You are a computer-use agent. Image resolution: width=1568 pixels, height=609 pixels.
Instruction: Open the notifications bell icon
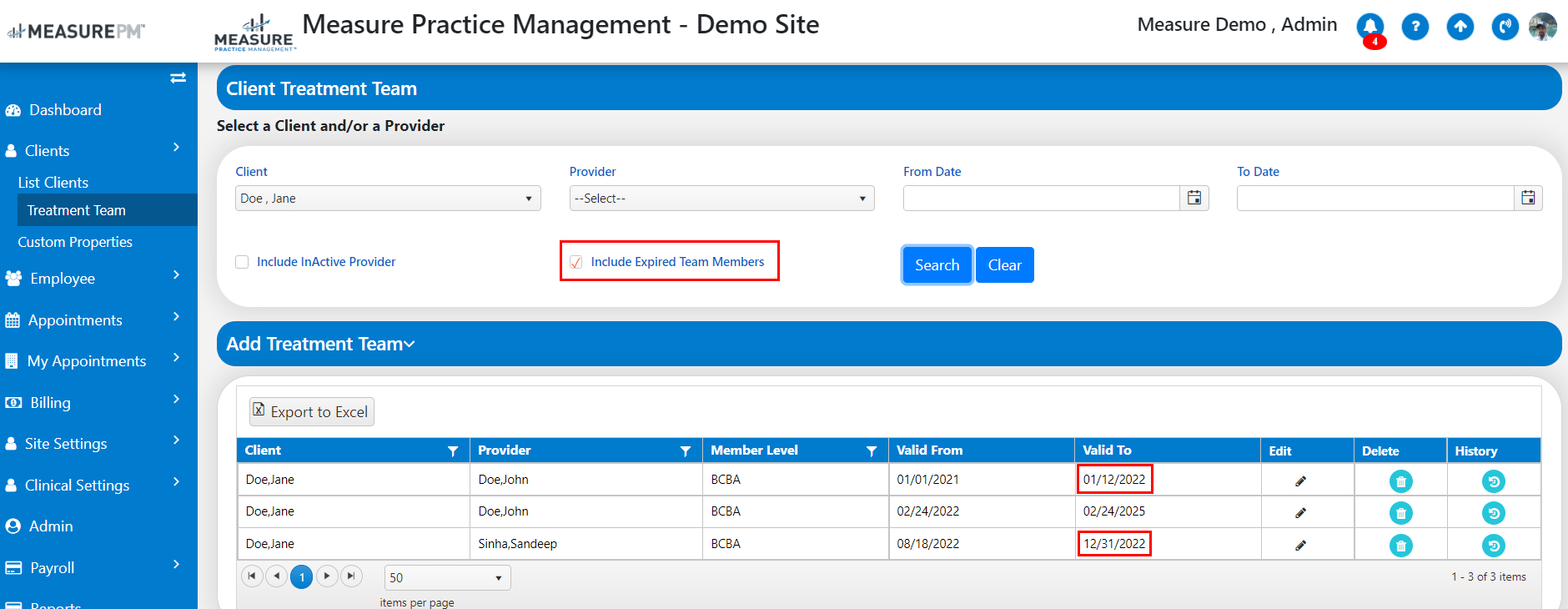[x=1370, y=27]
